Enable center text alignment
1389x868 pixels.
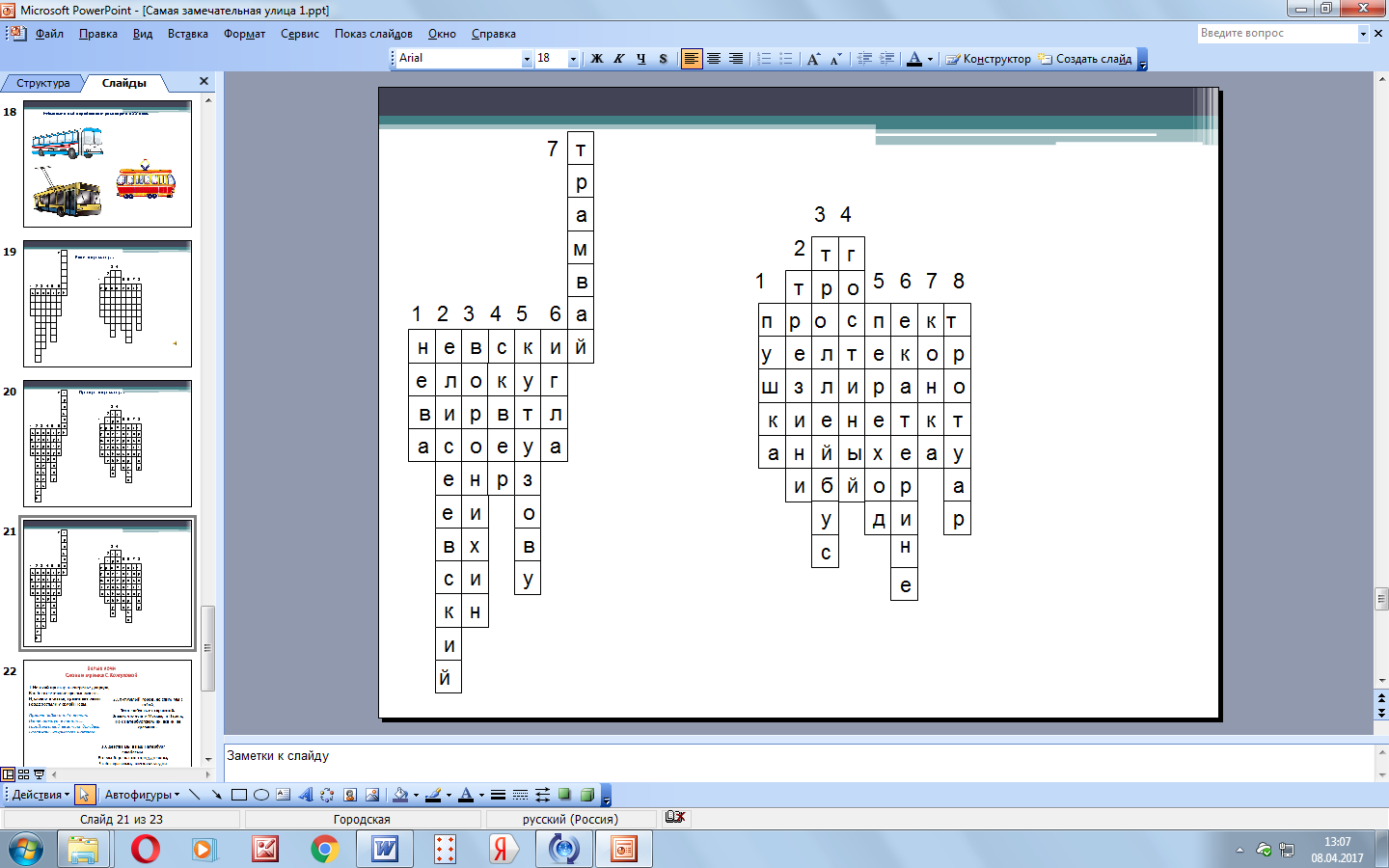(x=714, y=59)
